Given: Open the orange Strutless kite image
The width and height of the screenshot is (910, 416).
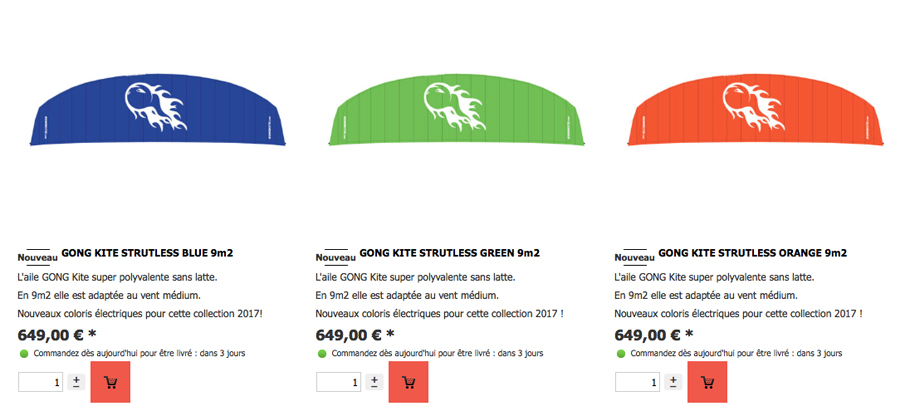Looking at the screenshot, I should (756, 109).
